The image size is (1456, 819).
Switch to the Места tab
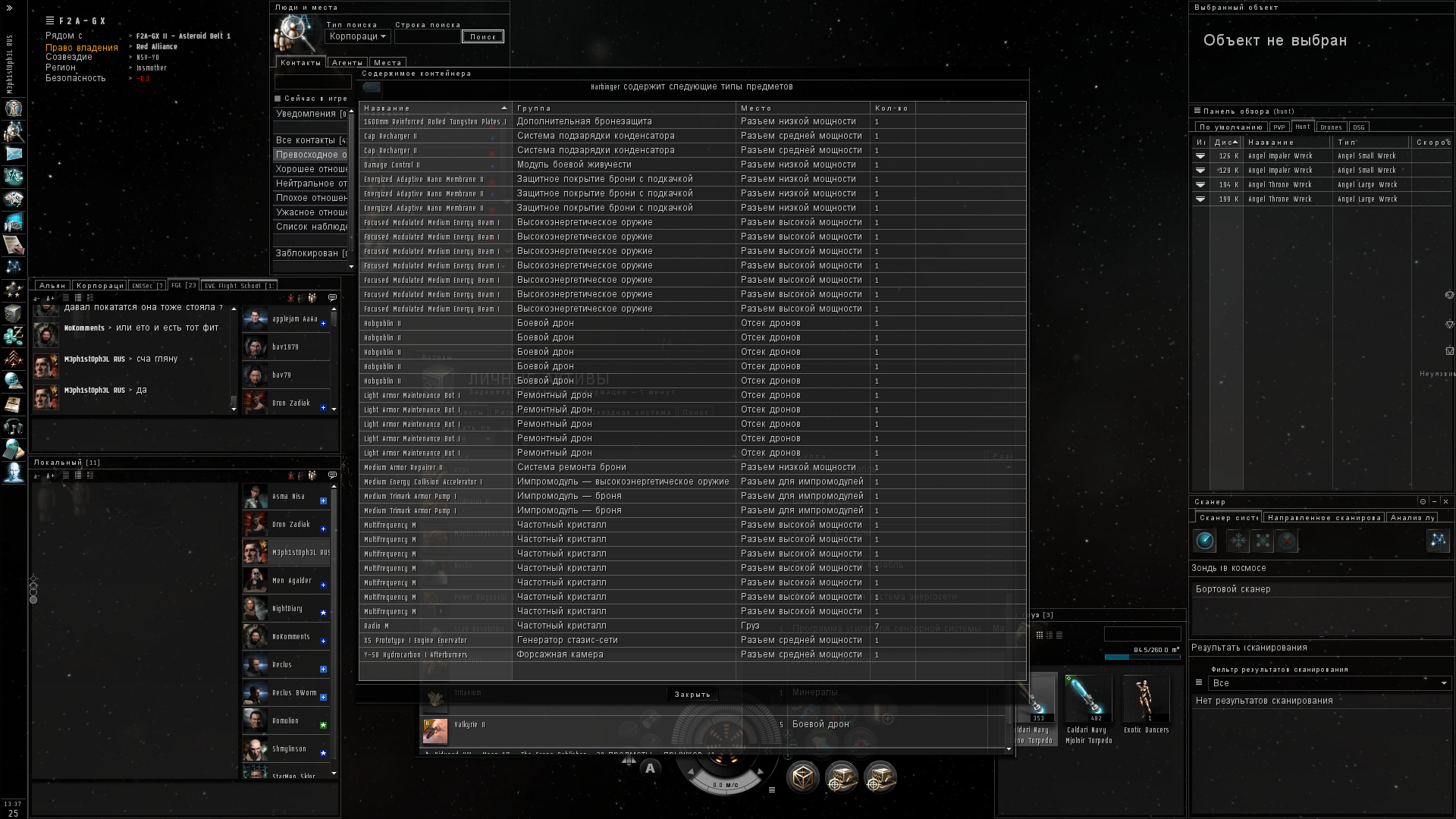pyautogui.click(x=388, y=63)
